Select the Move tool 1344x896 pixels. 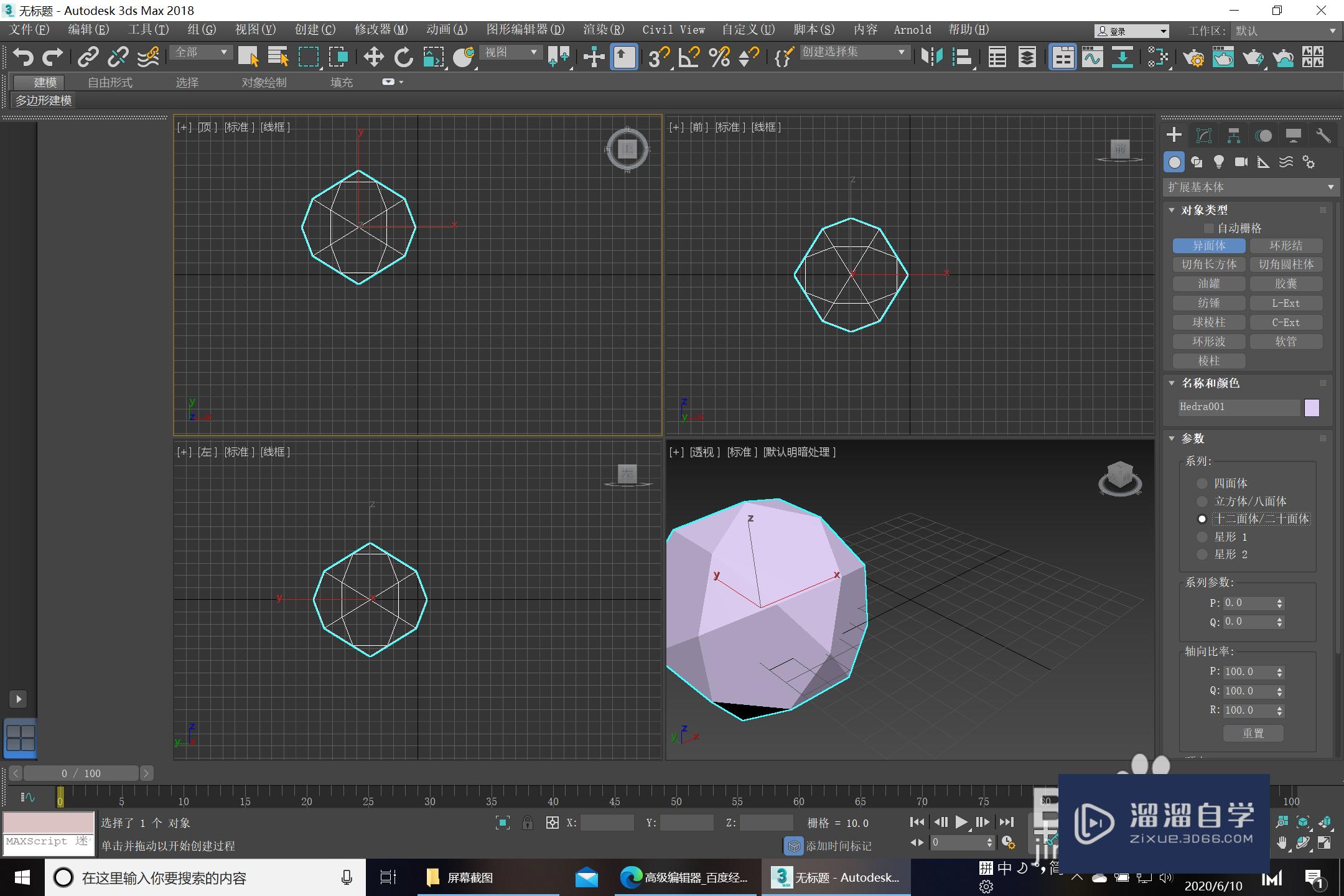tap(373, 57)
